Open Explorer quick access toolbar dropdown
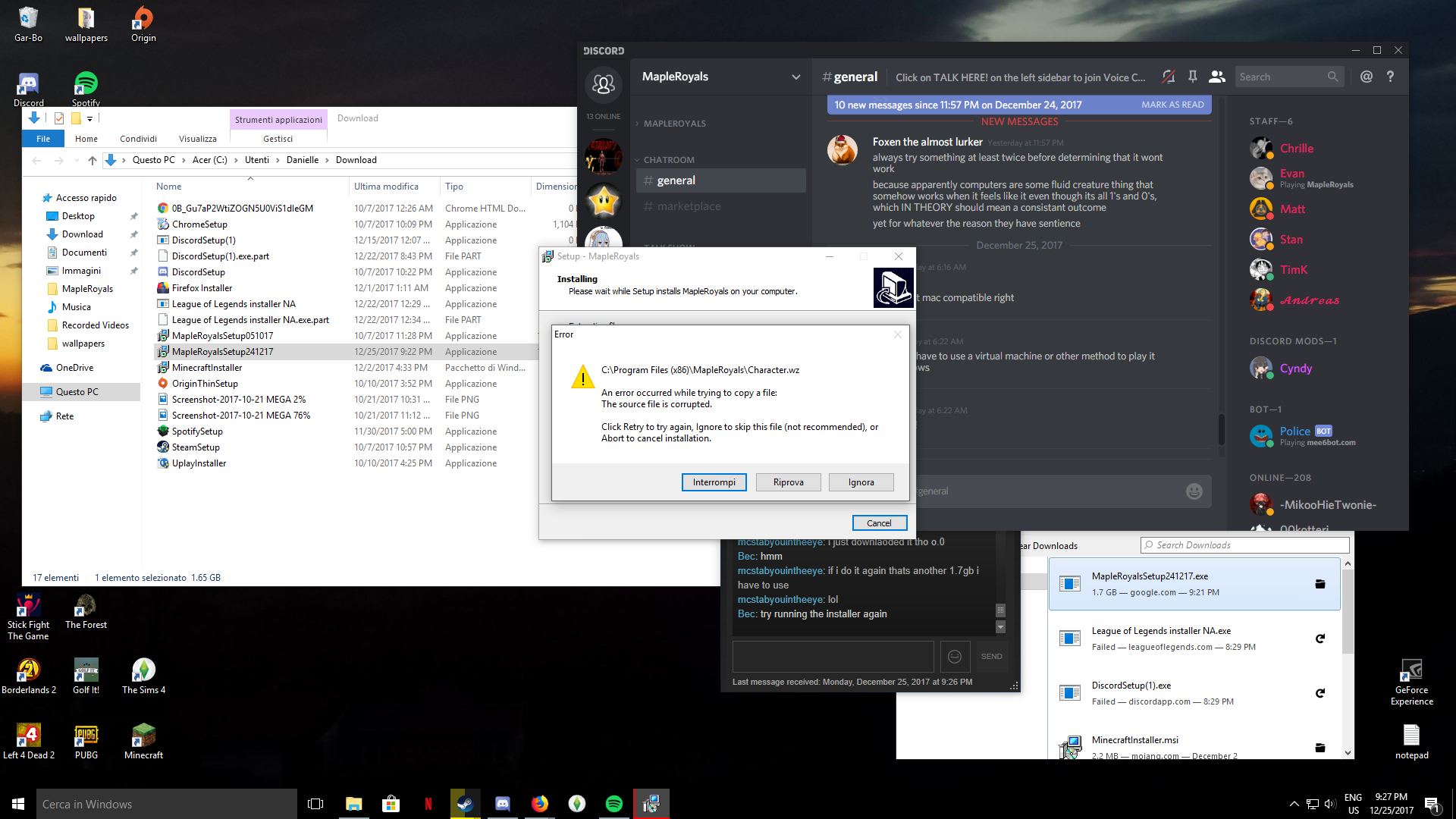 [x=89, y=118]
